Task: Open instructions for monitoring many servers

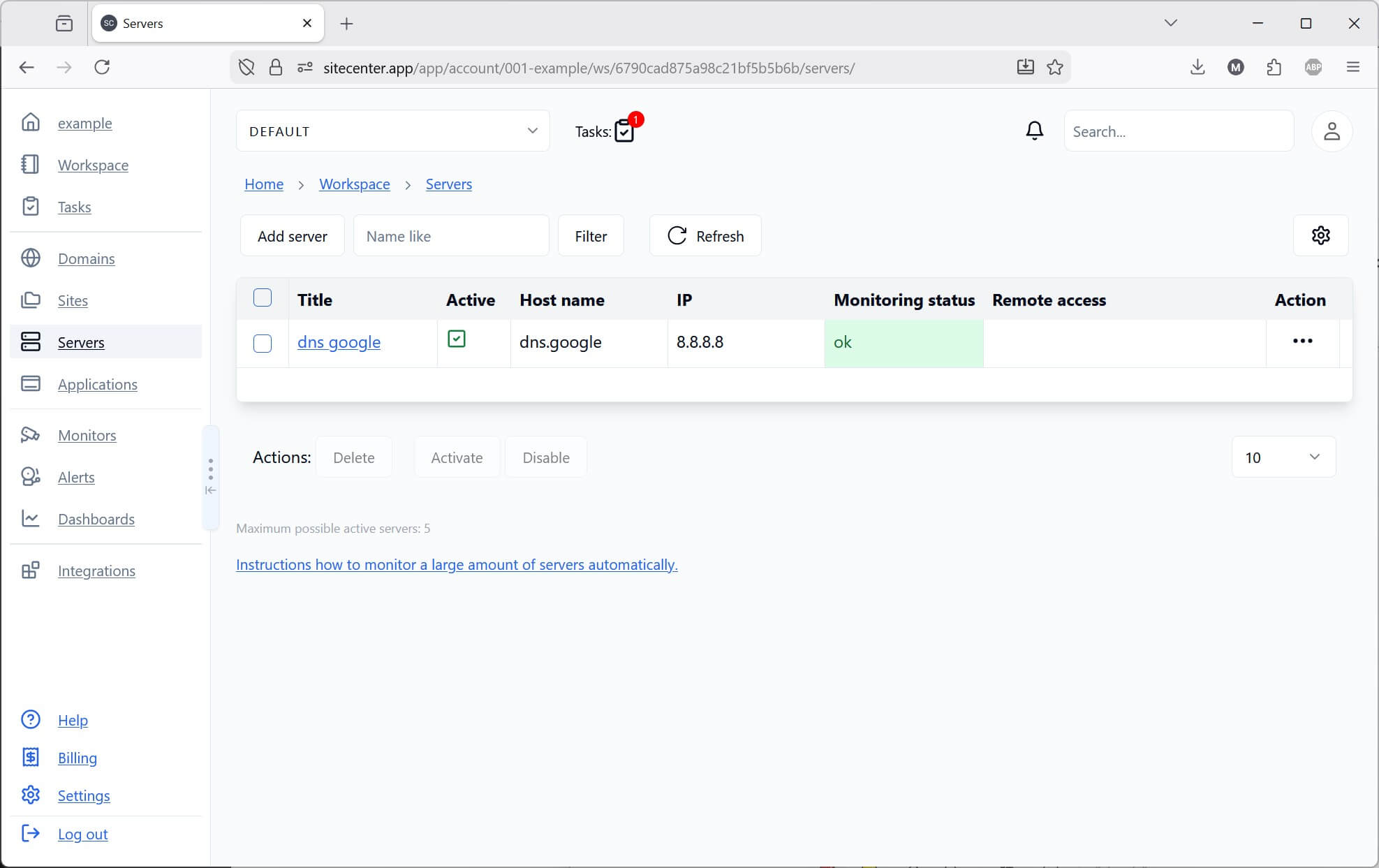Action: [x=457, y=564]
